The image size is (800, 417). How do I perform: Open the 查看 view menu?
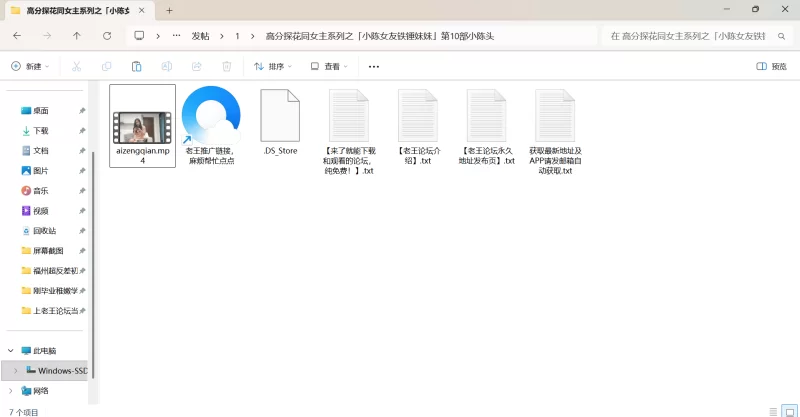pyautogui.click(x=329, y=66)
